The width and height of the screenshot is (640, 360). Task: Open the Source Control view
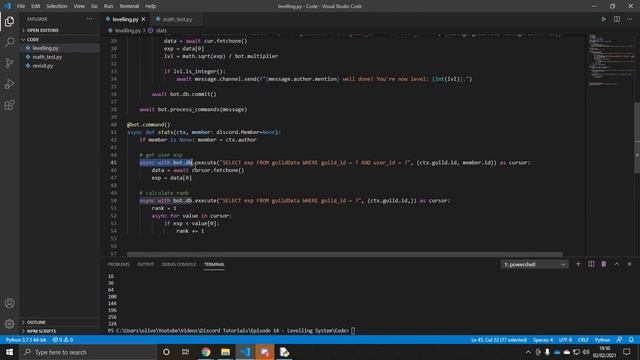[x=9, y=63]
